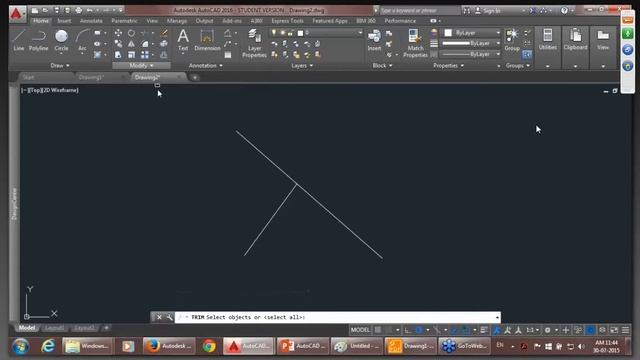Toggle layer on/off light bulb
This screenshot has height=360, width=640.
pos(274,33)
